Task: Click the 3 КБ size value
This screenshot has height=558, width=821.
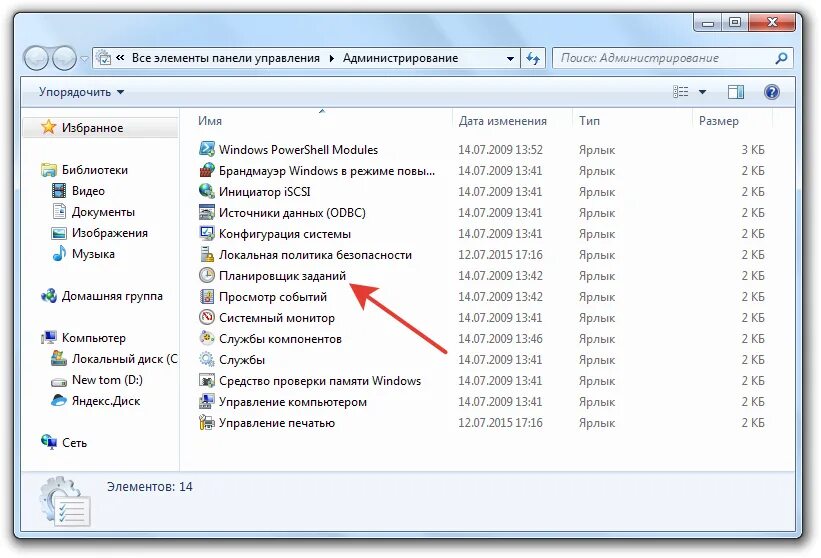Action: coord(753,150)
